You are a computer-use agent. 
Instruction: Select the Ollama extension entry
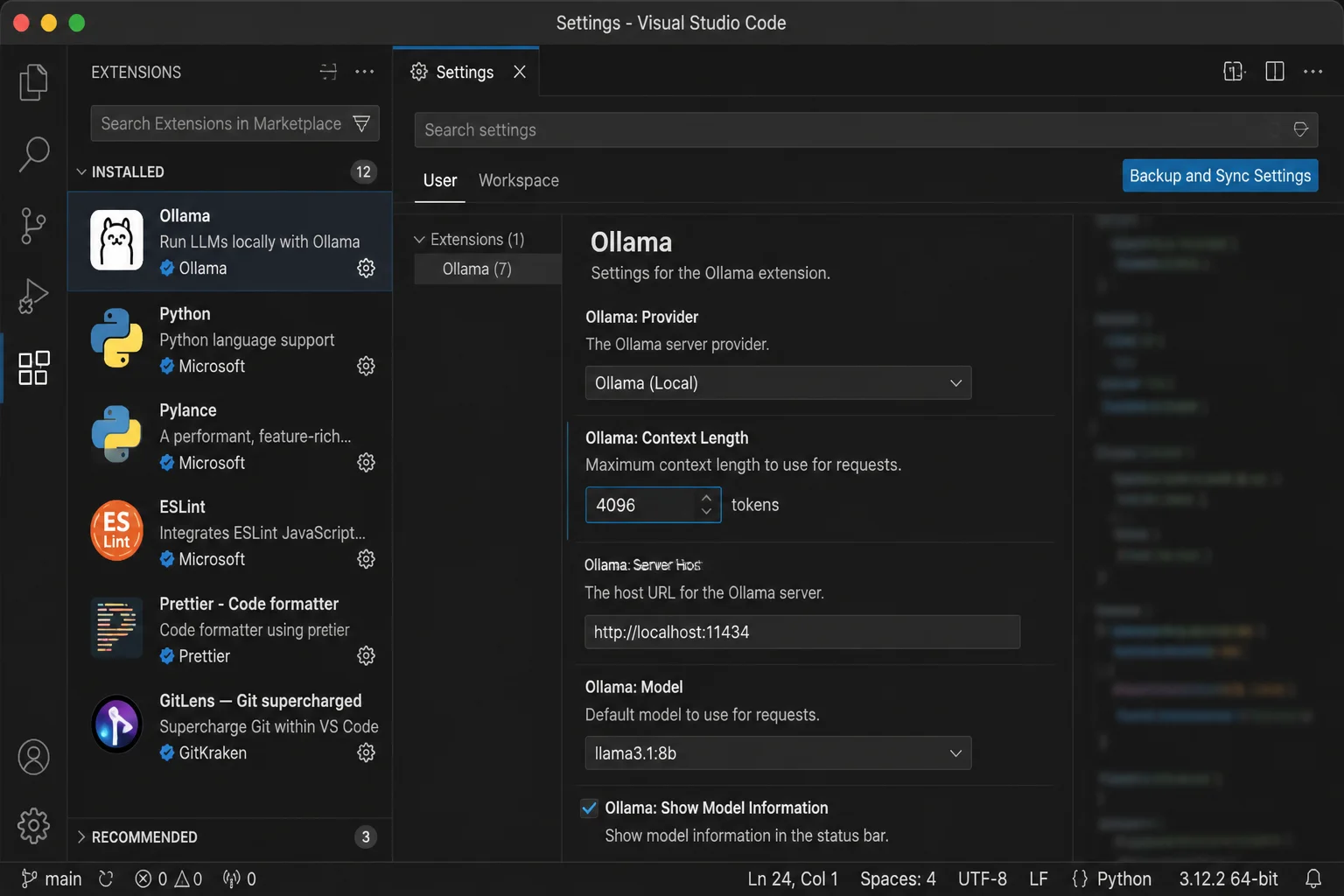pos(229,241)
